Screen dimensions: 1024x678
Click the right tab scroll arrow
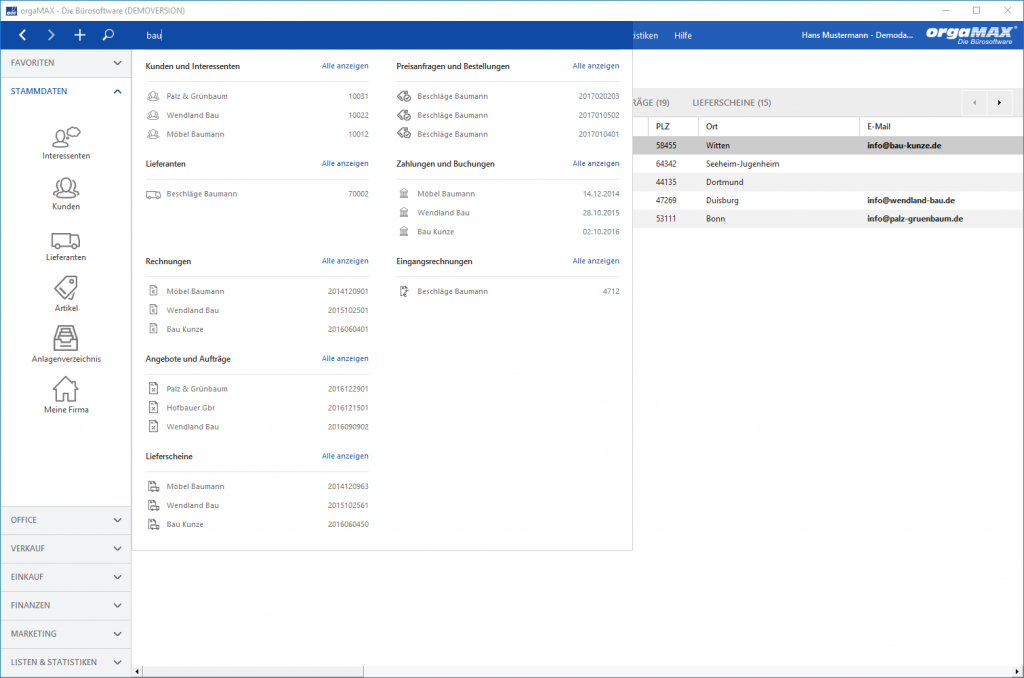point(999,103)
